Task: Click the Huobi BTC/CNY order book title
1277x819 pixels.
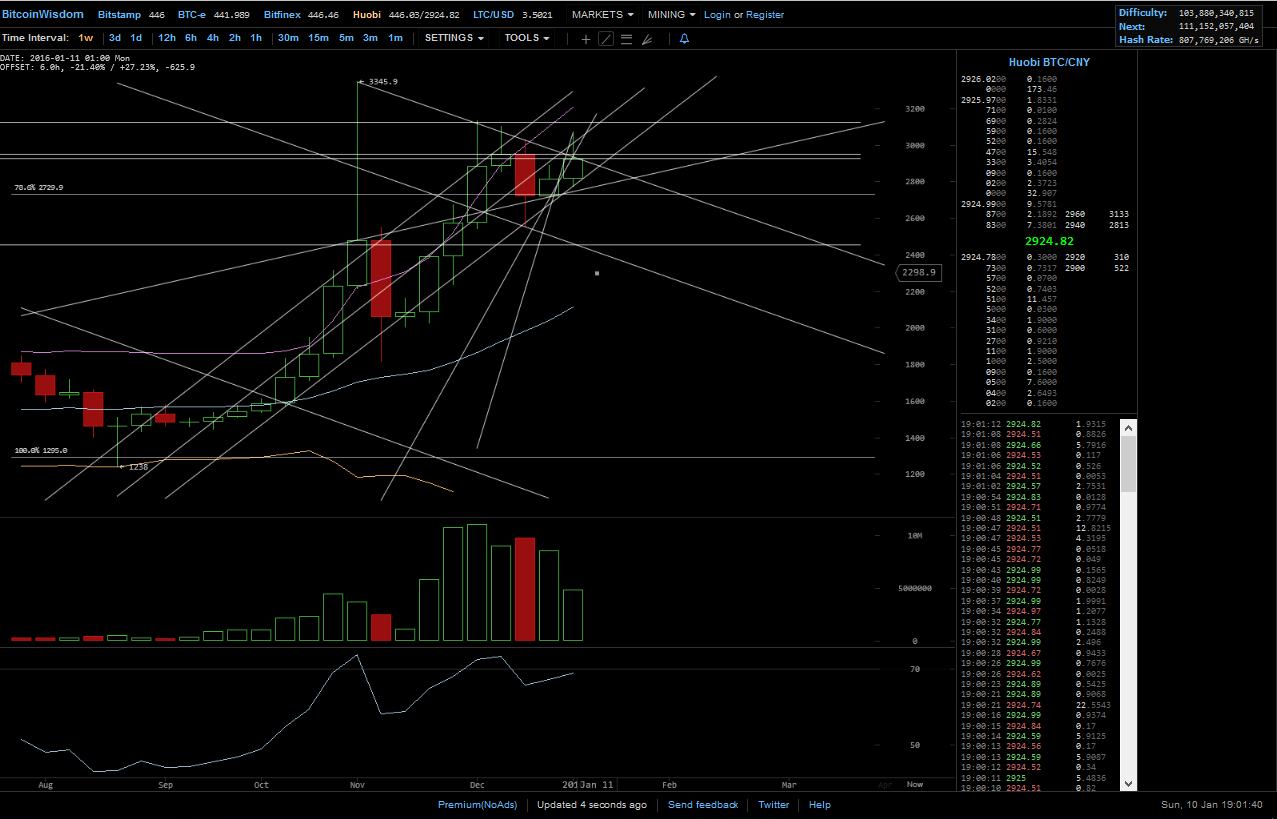Action: [1049, 62]
